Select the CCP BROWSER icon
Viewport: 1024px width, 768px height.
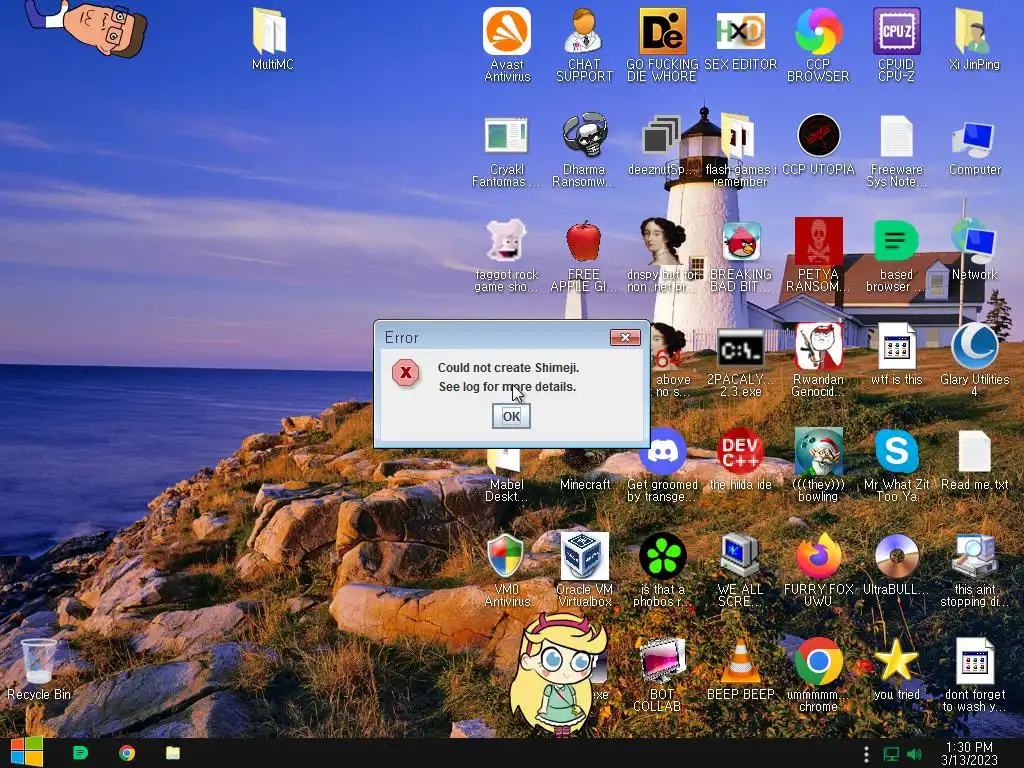coord(818,31)
